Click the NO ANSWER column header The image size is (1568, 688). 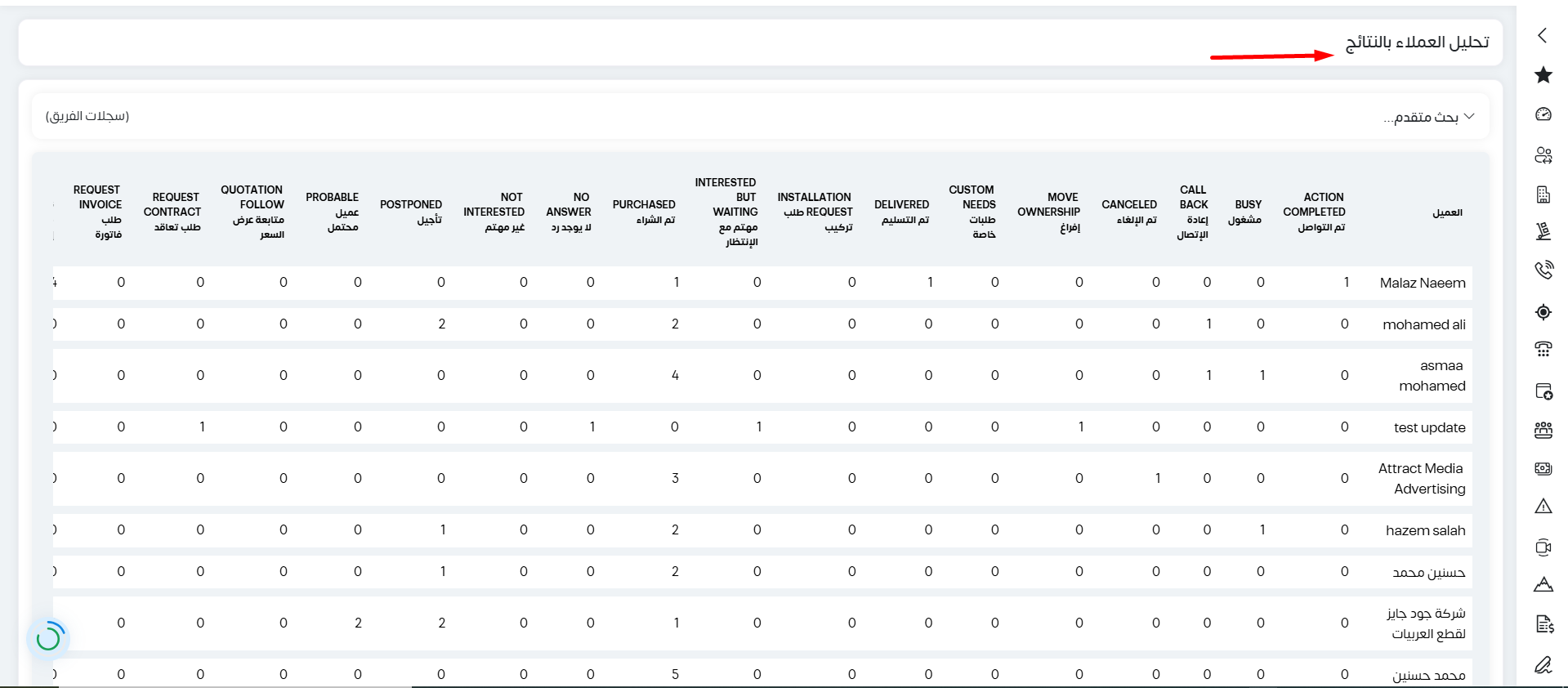[569, 212]
